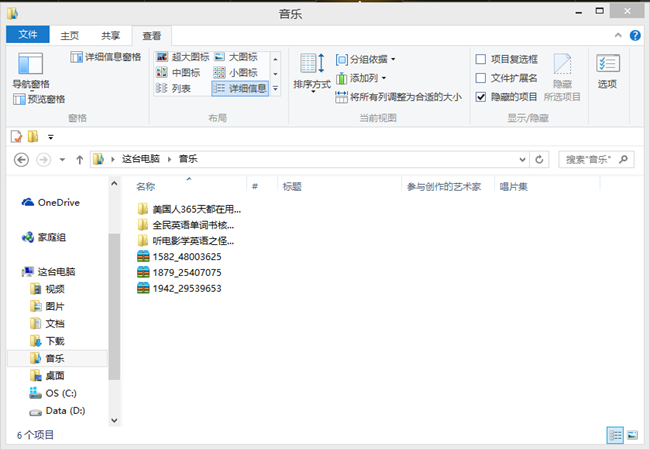650x450 pixels.
Task: Sort by # column header
Action: 262,186
